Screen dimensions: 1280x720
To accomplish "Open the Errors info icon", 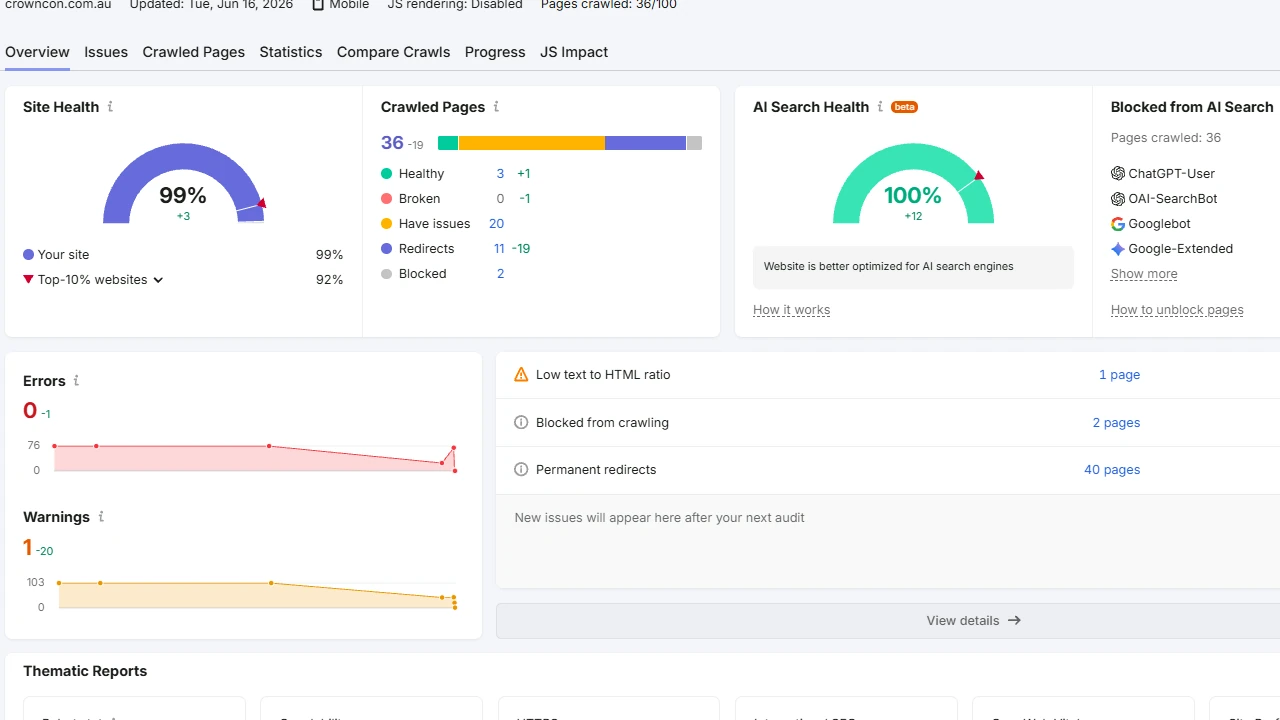I will (76, 380).
